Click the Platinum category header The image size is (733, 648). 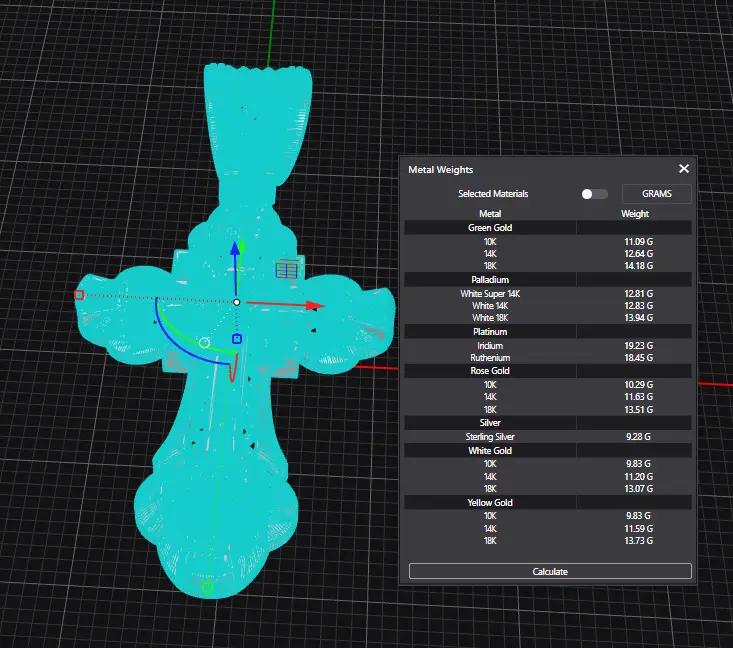coord(490,331)
